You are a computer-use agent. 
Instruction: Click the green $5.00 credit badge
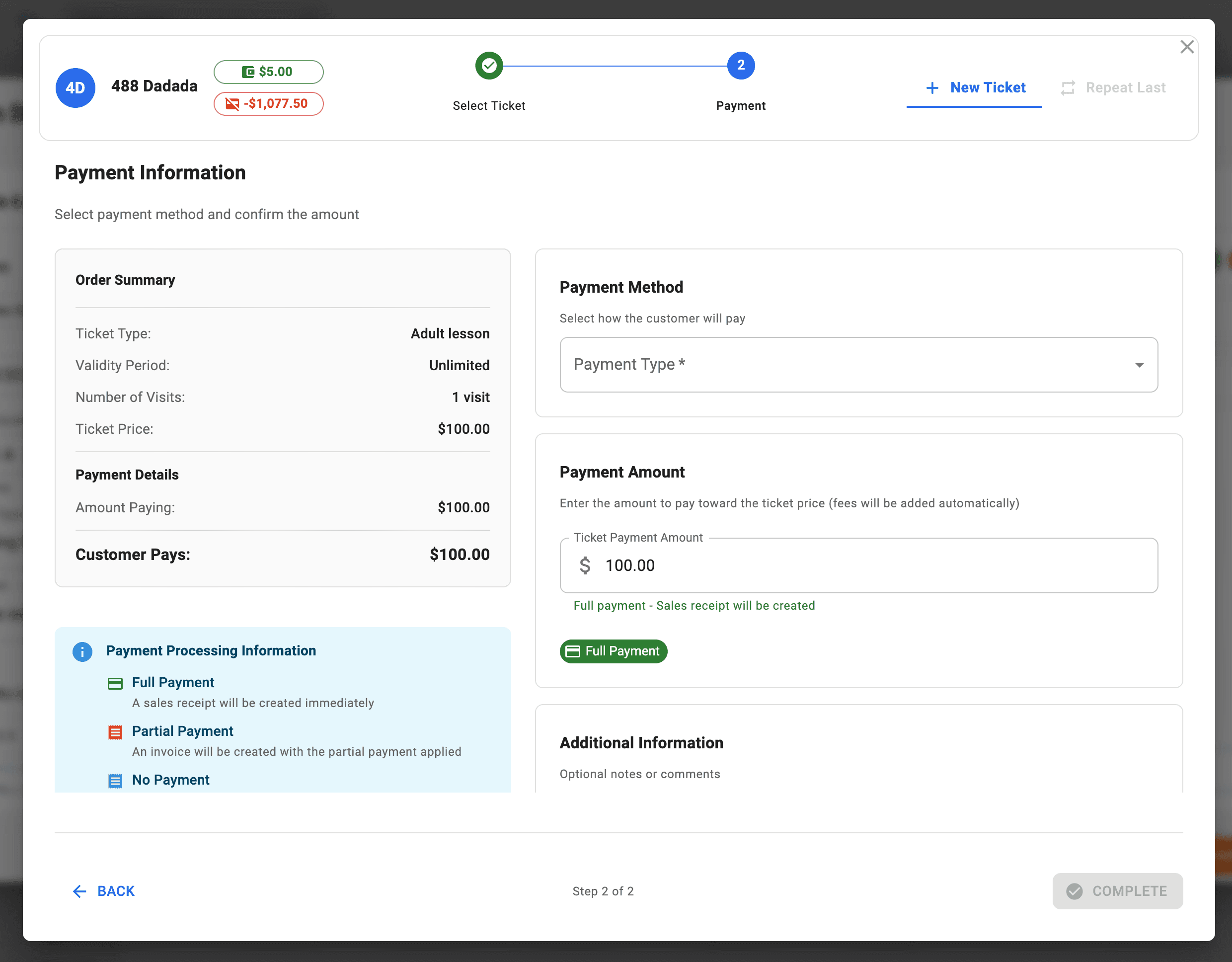269,72
